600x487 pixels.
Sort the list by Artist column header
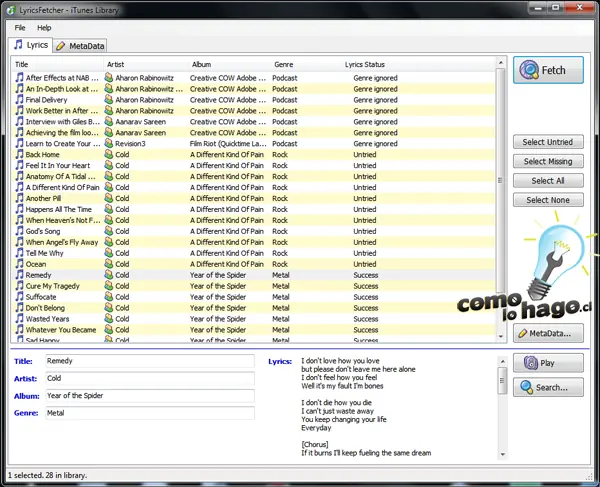pyautogui.click(x=146, y=64)
